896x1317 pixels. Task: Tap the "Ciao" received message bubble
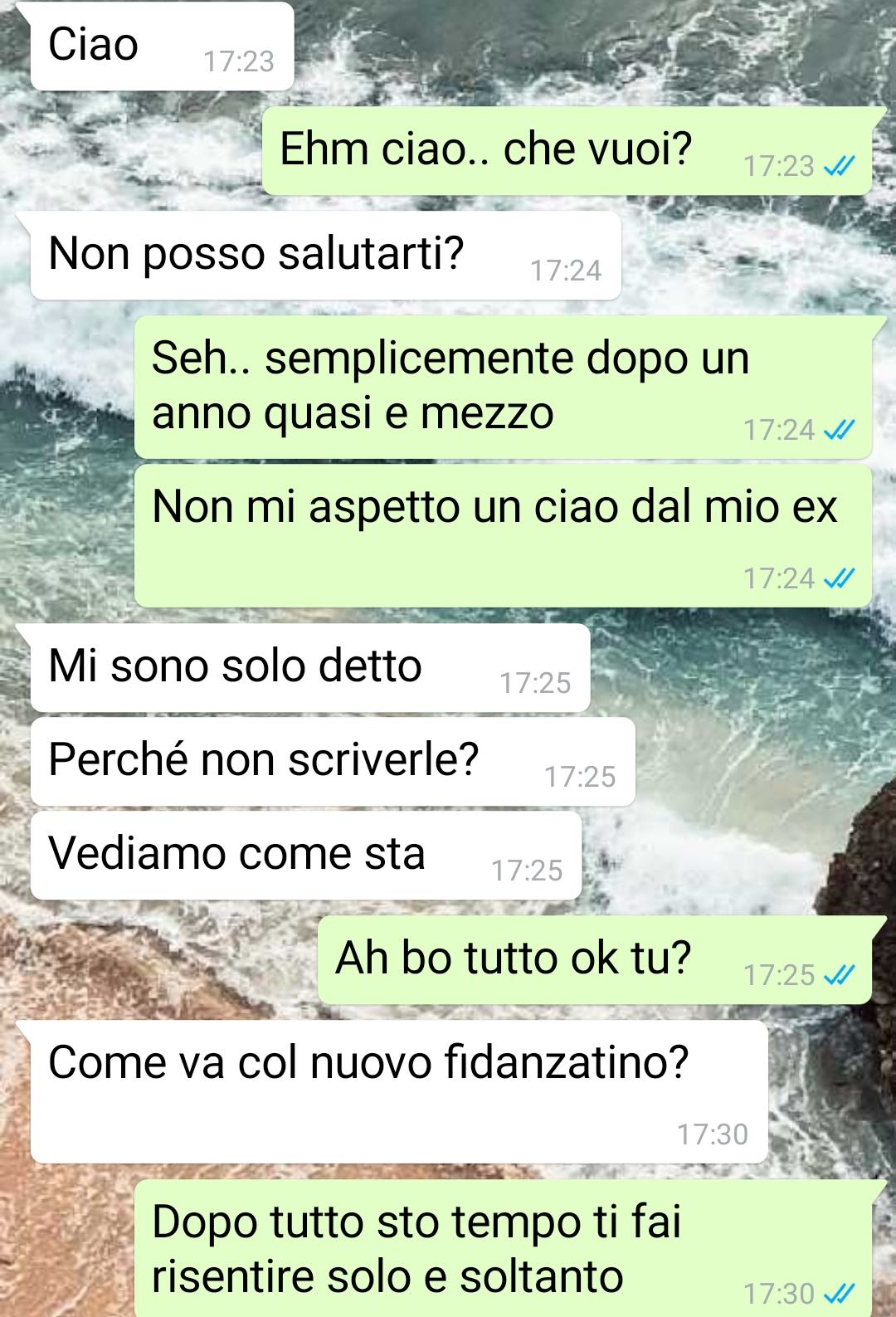(162, 46)
